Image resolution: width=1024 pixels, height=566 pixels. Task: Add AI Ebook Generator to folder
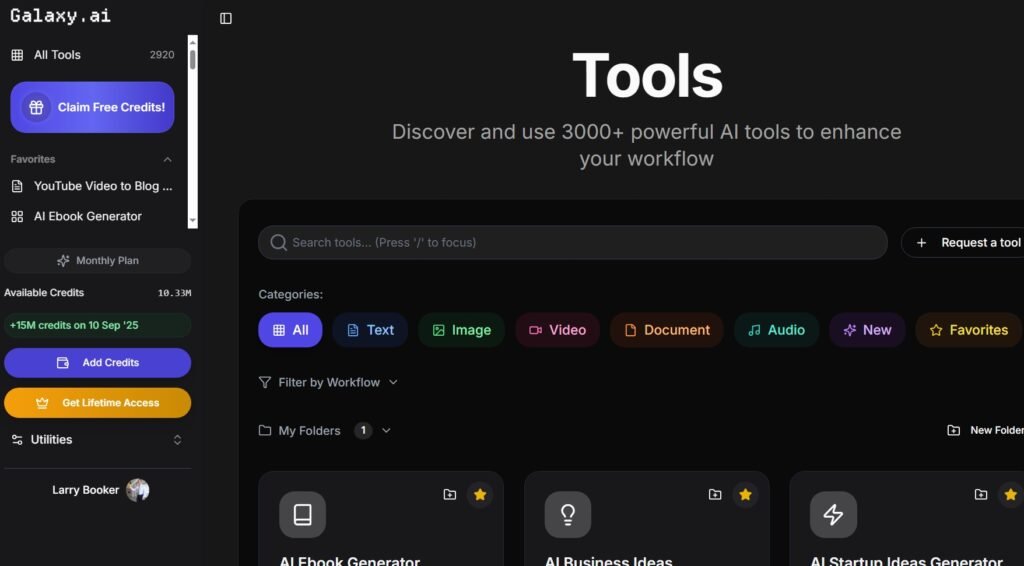pos(450,494)
